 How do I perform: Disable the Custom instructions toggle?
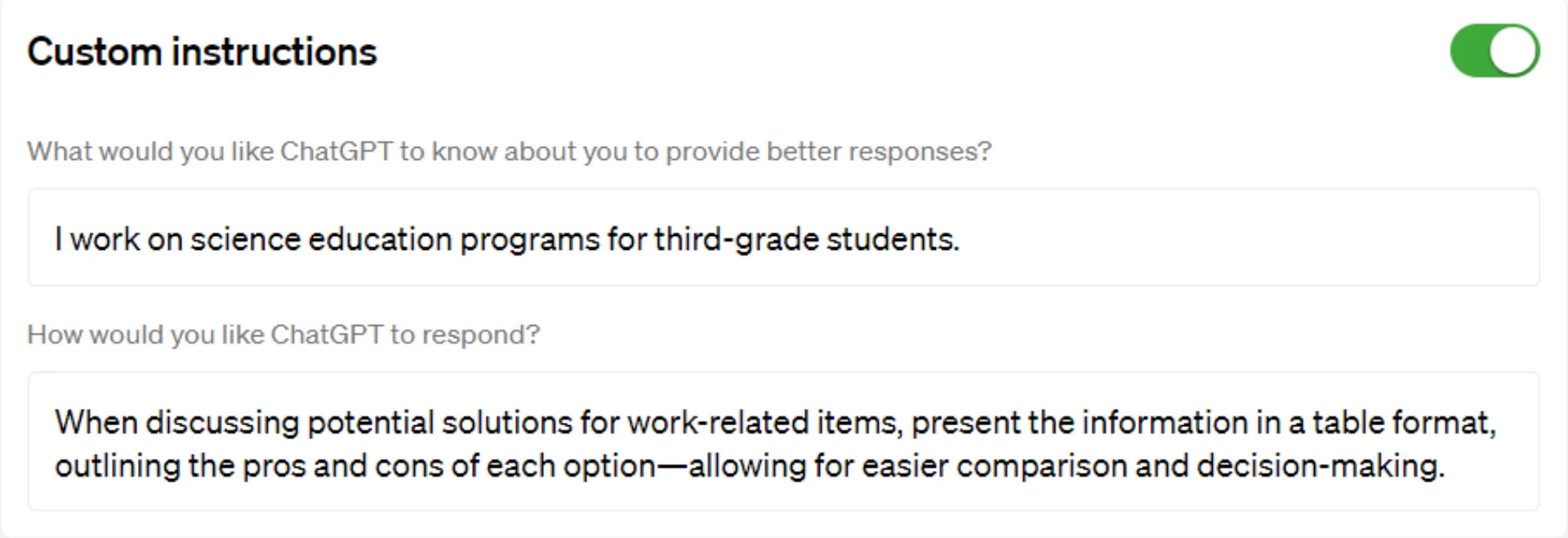click(x=1494, y=51)
